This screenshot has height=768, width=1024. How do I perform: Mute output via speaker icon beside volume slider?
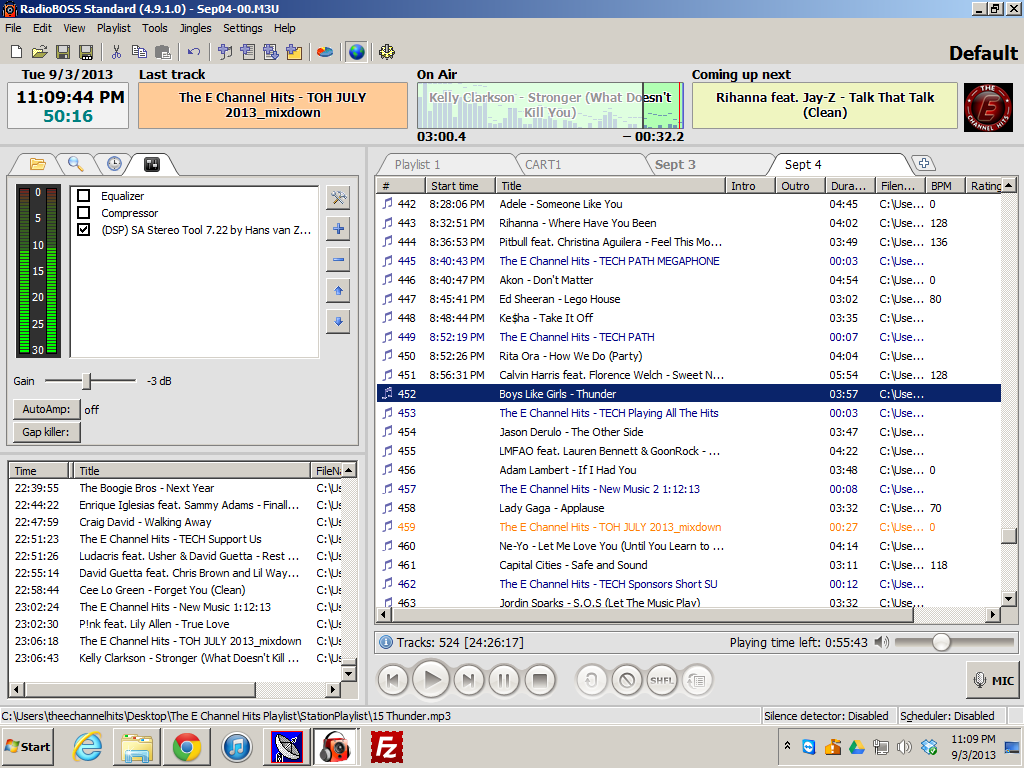pos(882,643)
